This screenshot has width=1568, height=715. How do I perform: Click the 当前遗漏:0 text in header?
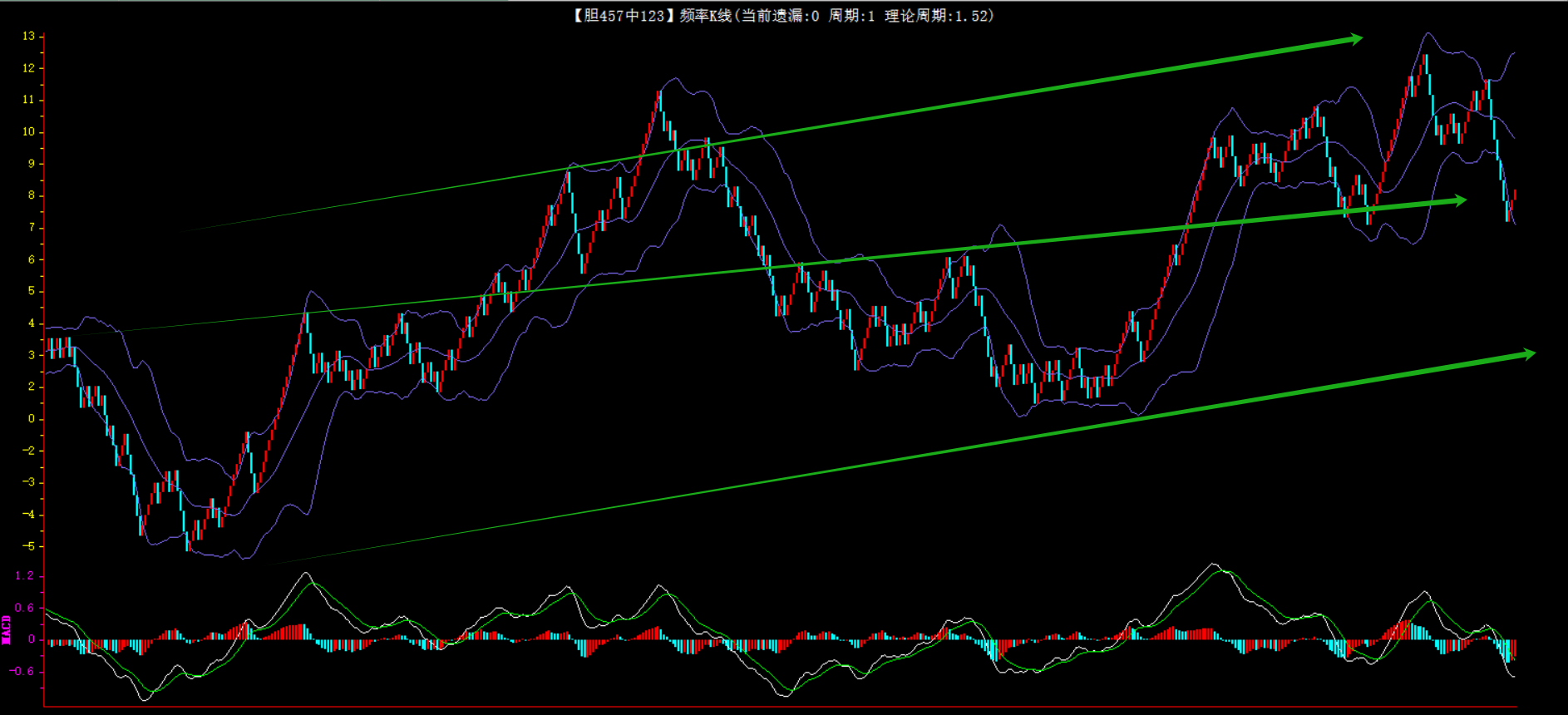(x=780, y=16)
